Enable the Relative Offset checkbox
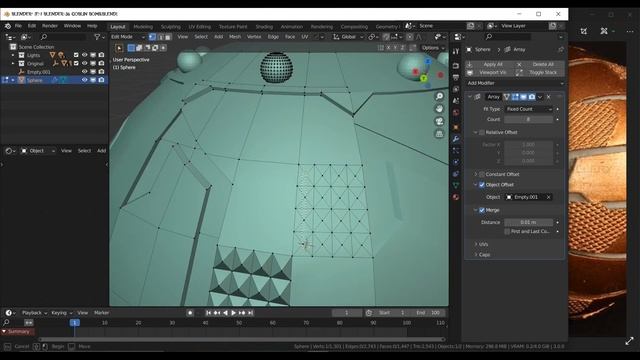 482,132
